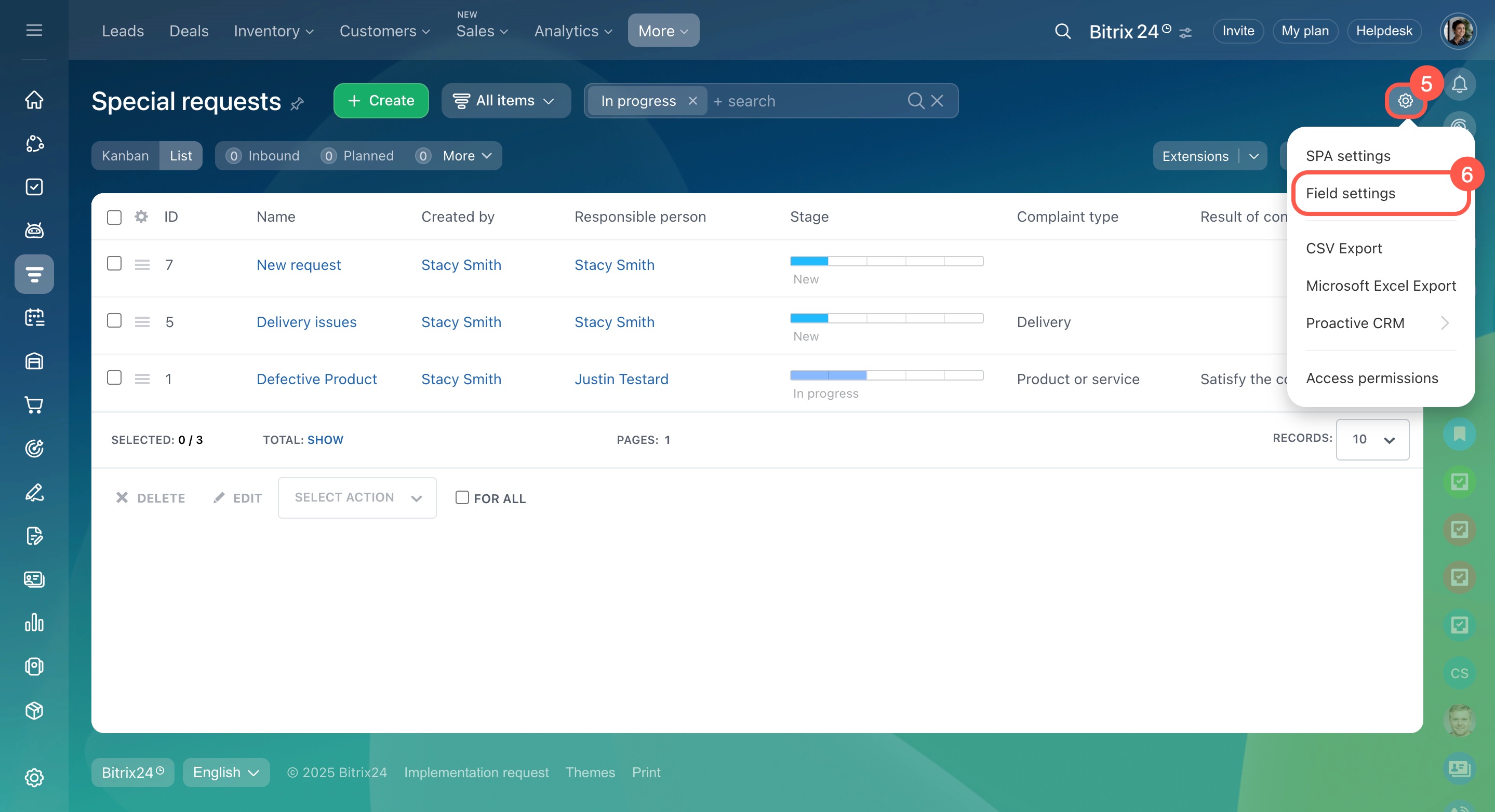1495x812 pixels.
Task: Expand the Select Action dropdown
Action: click(357, 498)
